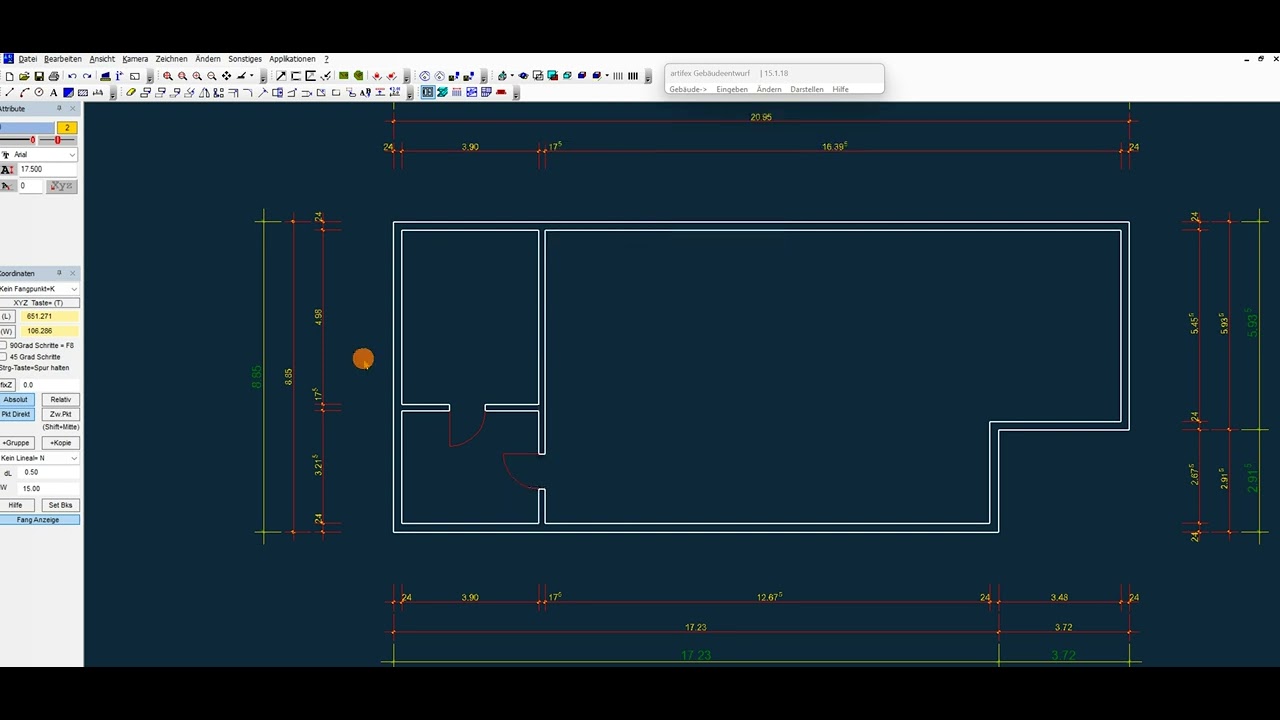Click the green rectangle icon in toolbar
This screenshot has height=720, width=1280.
click(343, 76)
